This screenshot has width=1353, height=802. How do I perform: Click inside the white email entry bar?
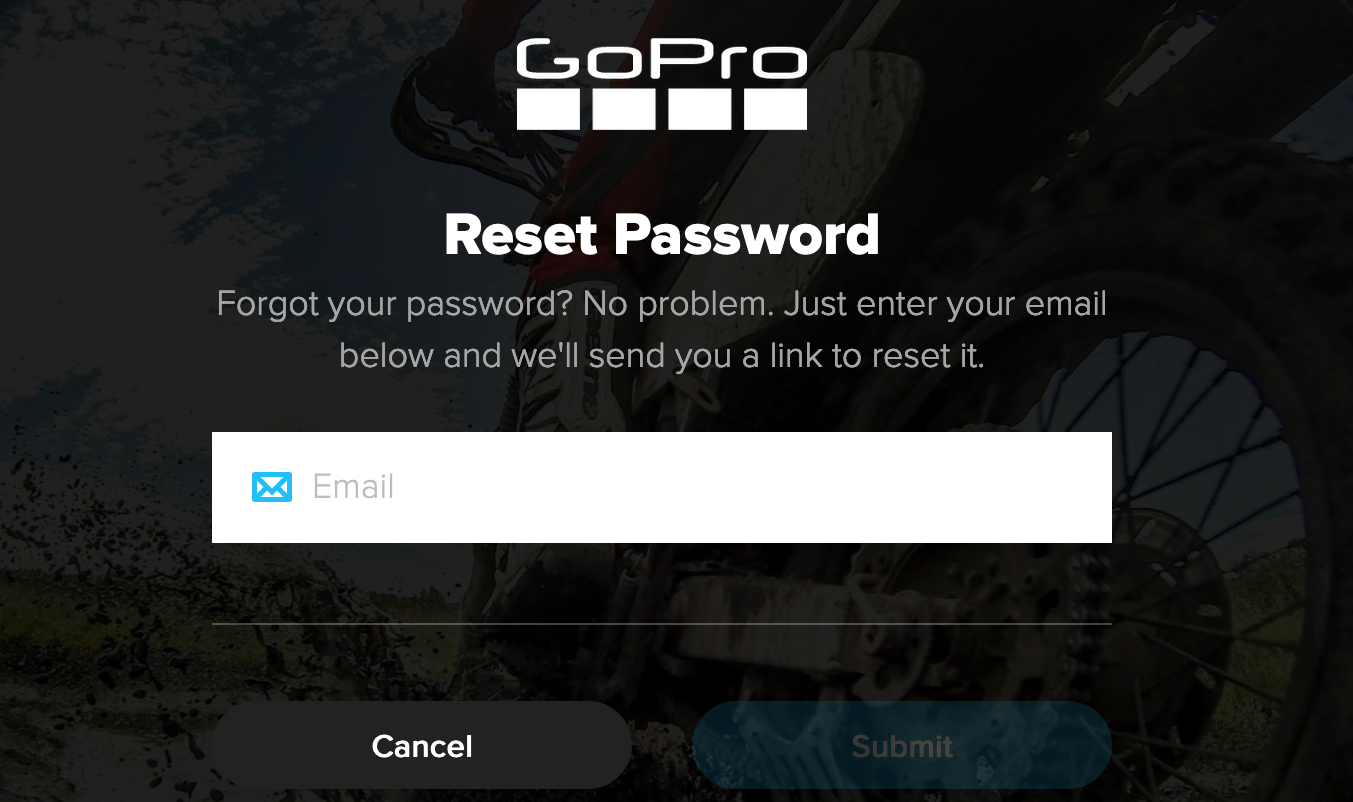click(661, 487)
